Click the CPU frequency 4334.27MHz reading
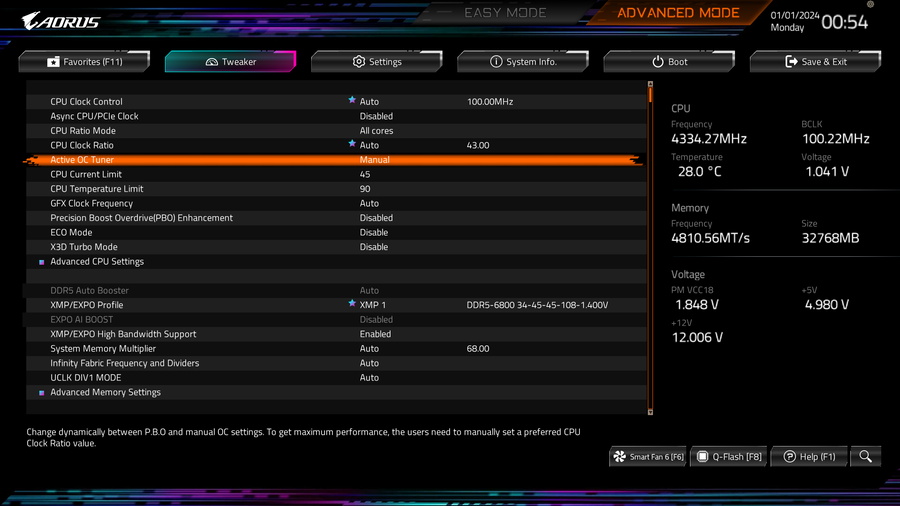Image resolution: width=900 pixels, height=506 pixels. pyautogui.click(x=709, y=139)
